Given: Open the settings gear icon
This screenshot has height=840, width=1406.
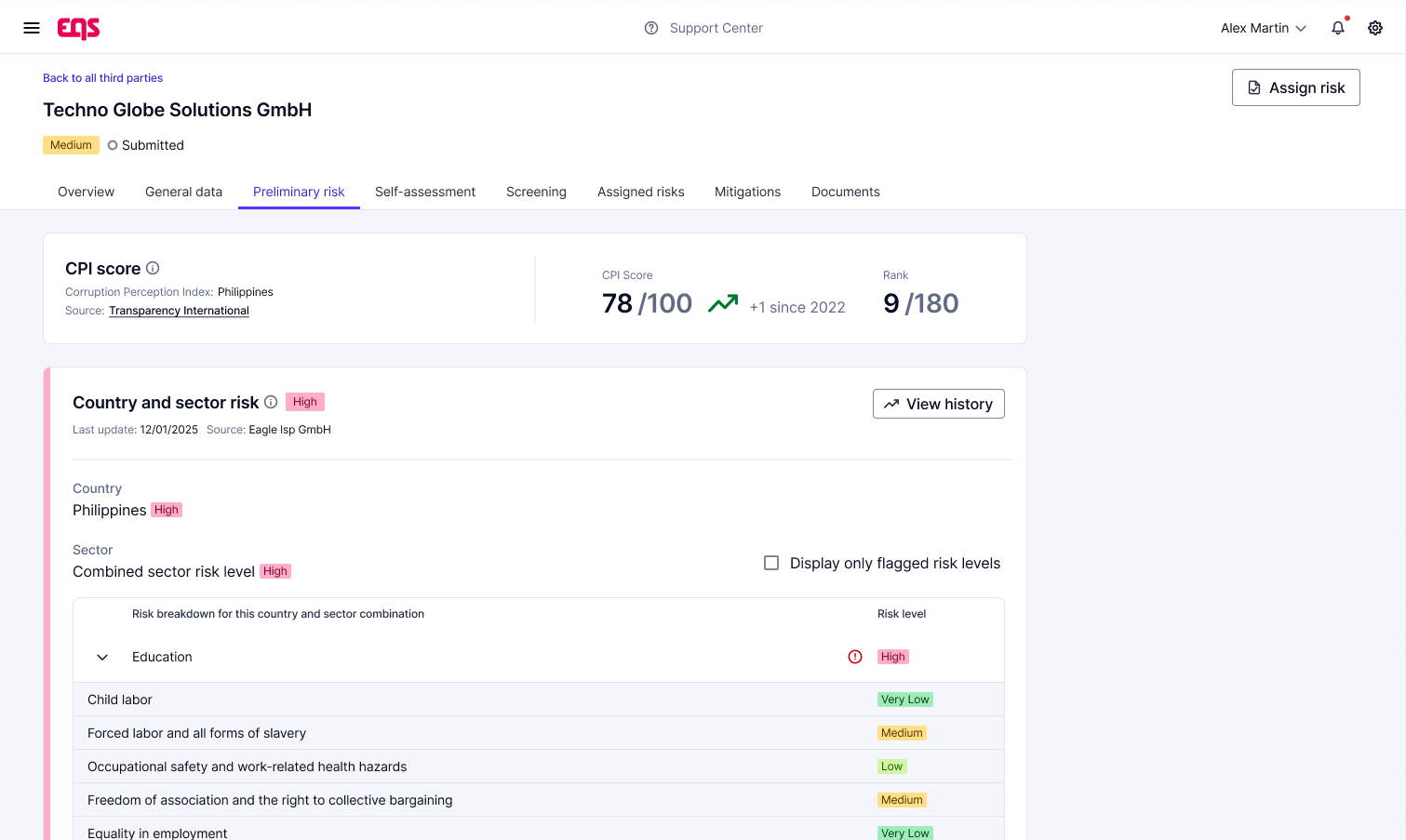Looking at the screenshot, I should pyautogui.click(x=1374, y=28).
